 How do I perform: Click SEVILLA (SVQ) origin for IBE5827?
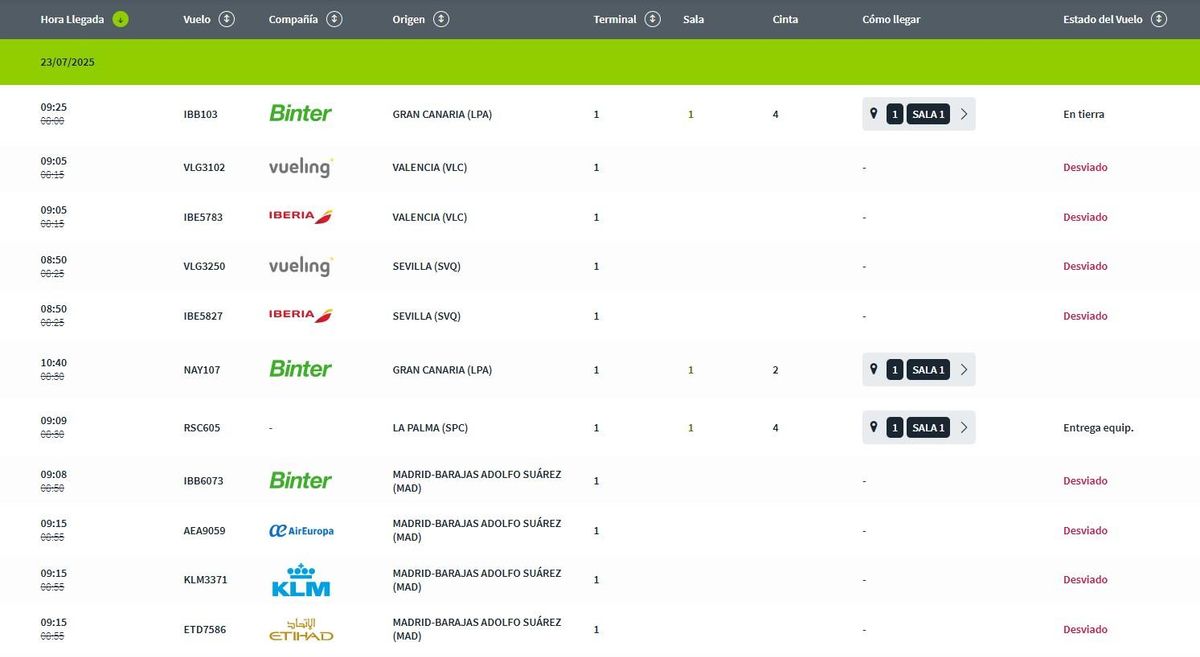[427, 316]
